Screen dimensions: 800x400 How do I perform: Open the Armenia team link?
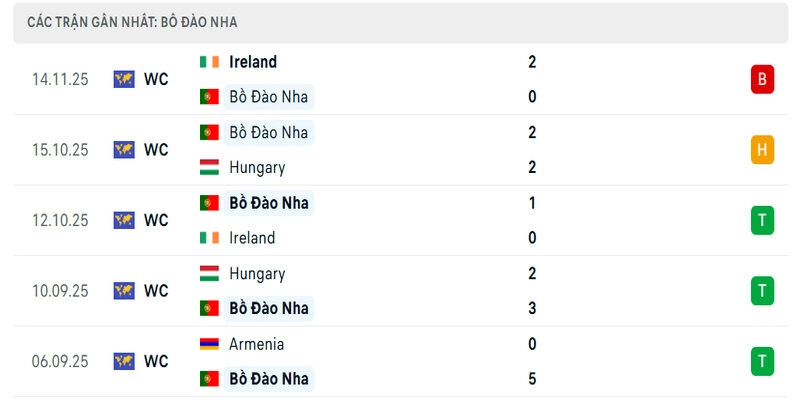point(256,344)
